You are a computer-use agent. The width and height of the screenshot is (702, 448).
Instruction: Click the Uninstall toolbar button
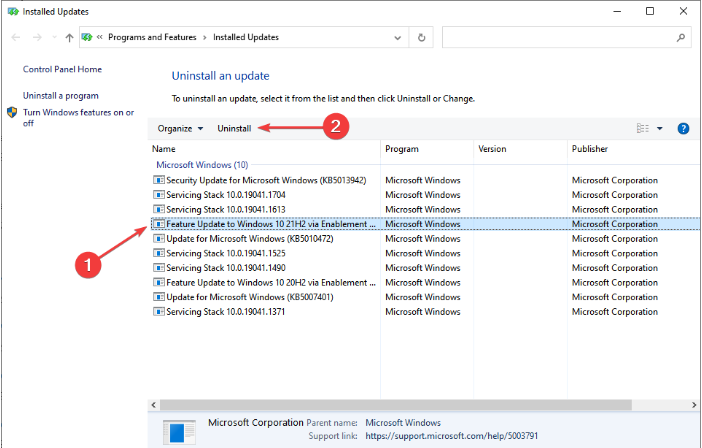(x=234, y=129)
